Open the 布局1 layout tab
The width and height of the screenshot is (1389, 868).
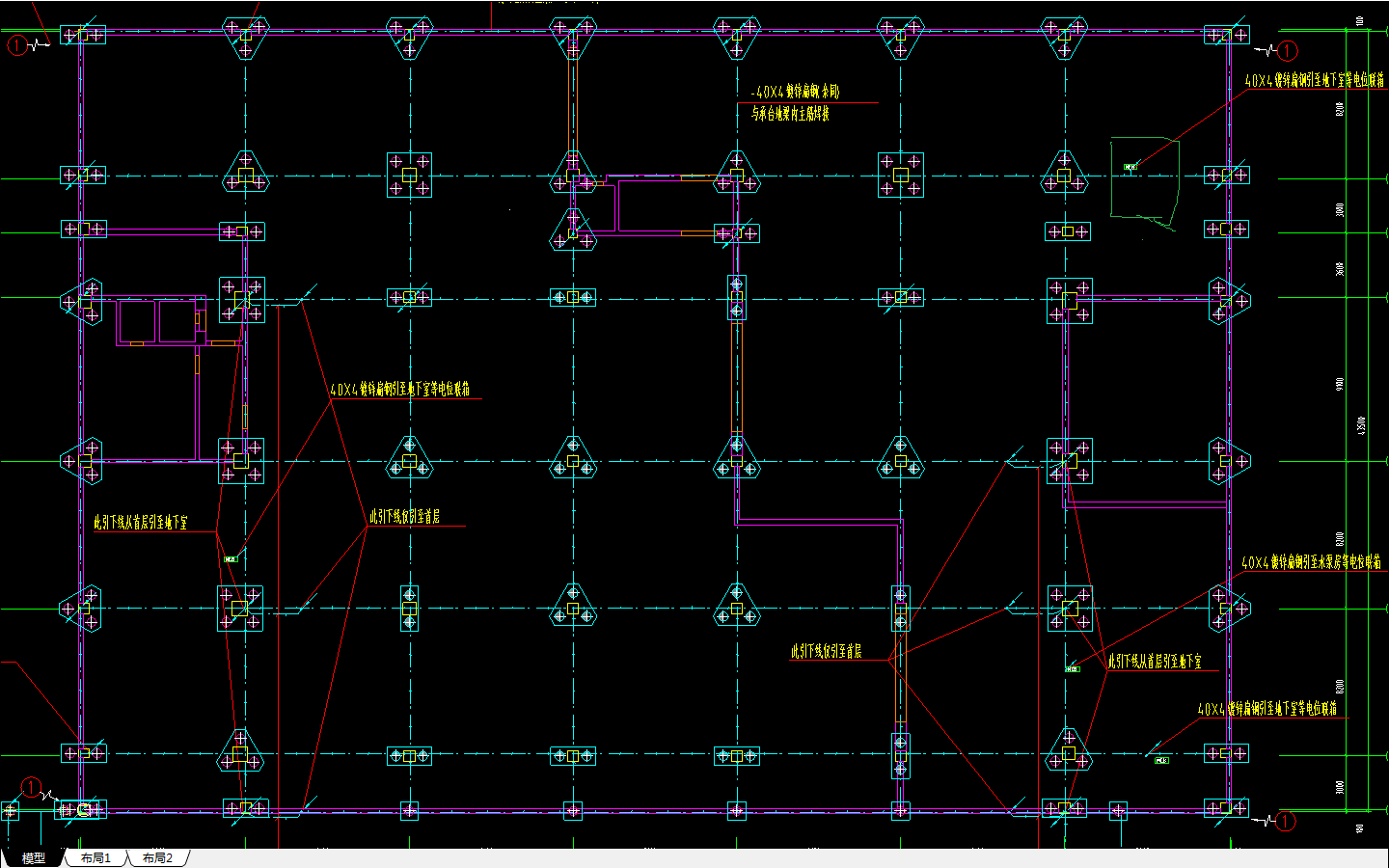click(x=95, y=857)
